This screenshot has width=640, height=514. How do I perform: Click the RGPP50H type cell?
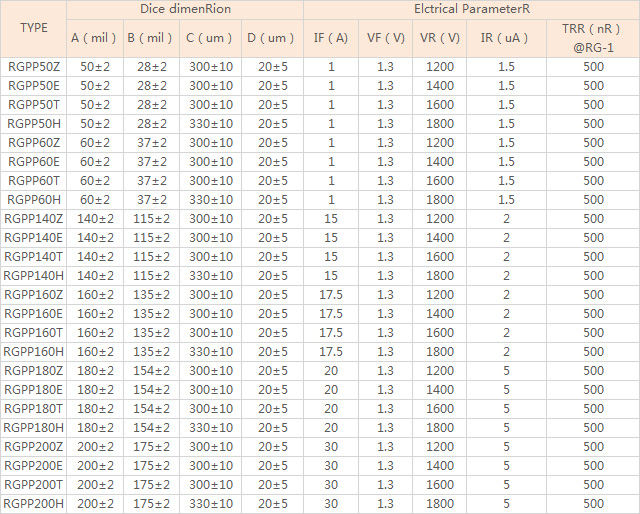click(34, 124)
